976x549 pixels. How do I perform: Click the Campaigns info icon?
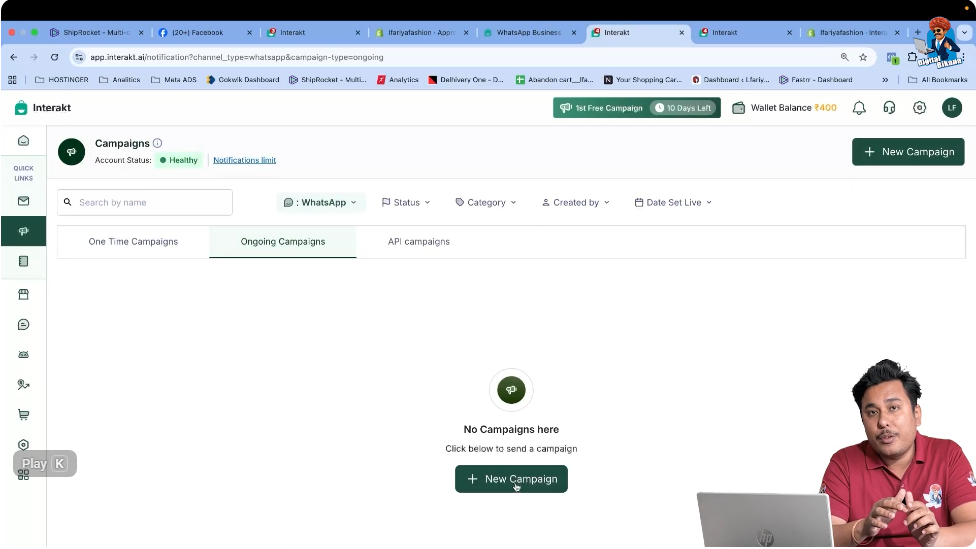[157, 143]
